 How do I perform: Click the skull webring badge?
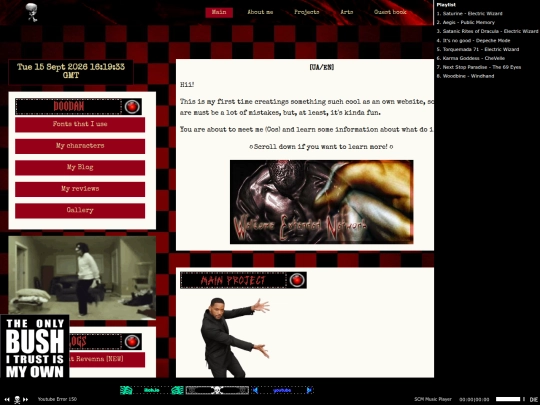pyautogui.click(x=217, y=390)
